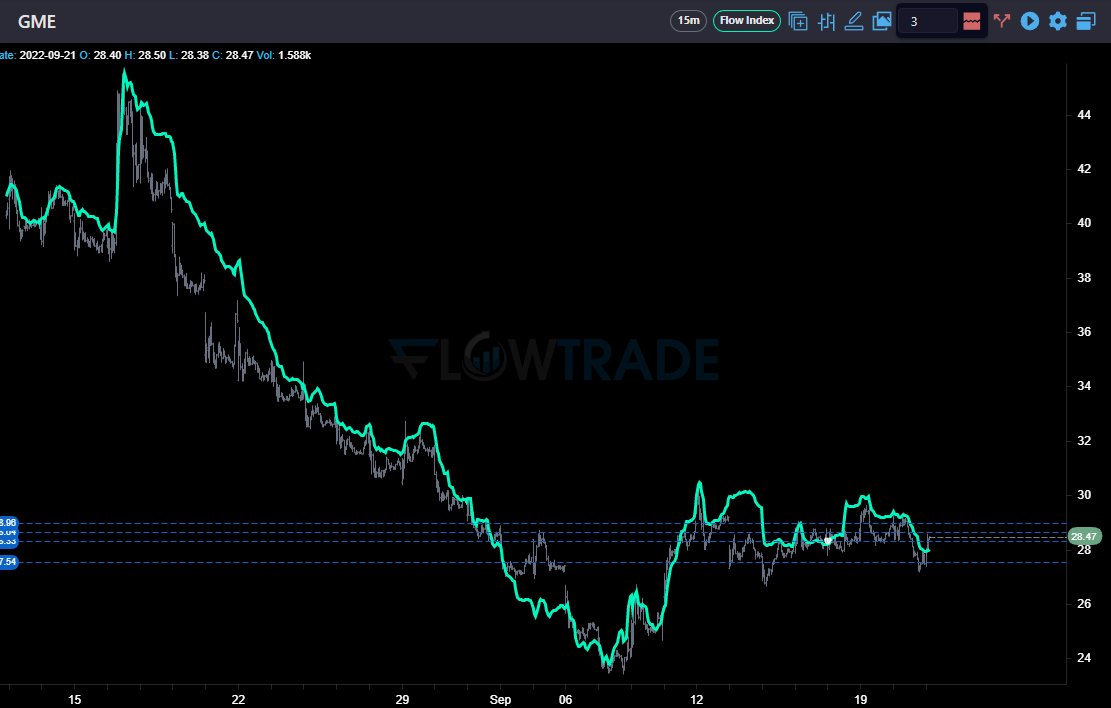Image resolution: width=1111 pixels, height=708 pixels.
Task: Open the 15m timeframe selector
Action: [x=688, y=21]
